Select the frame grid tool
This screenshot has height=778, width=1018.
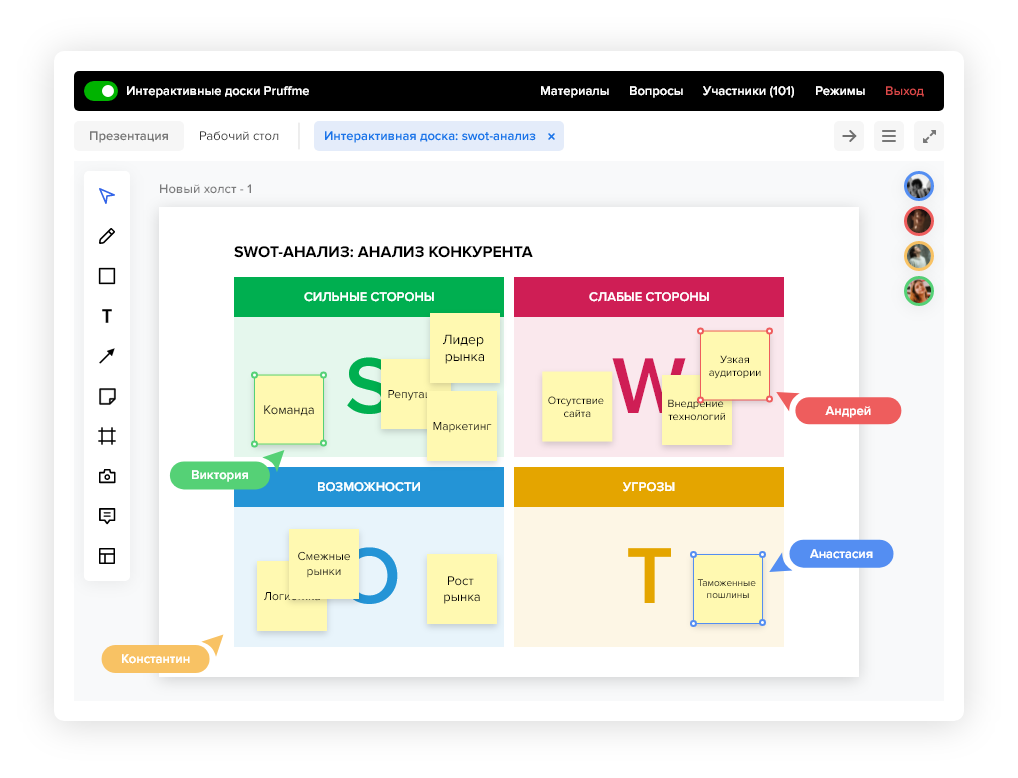pos(107,436)
